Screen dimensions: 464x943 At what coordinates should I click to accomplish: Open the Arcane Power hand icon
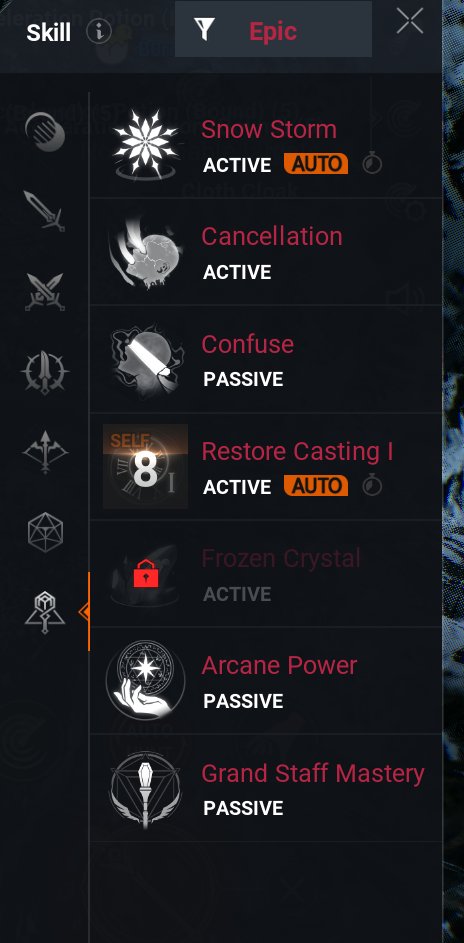click(145, 680)
